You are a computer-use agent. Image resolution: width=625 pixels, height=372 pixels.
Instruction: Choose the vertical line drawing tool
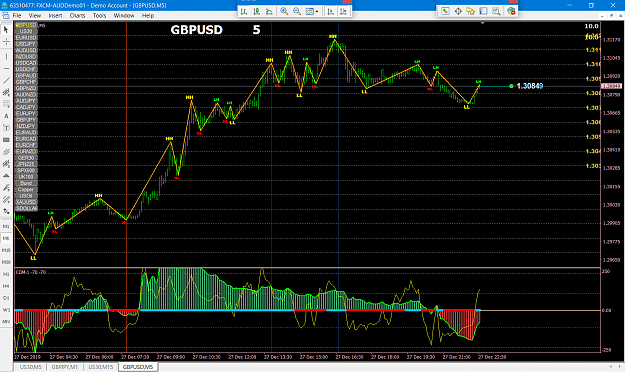coord(6,57)
